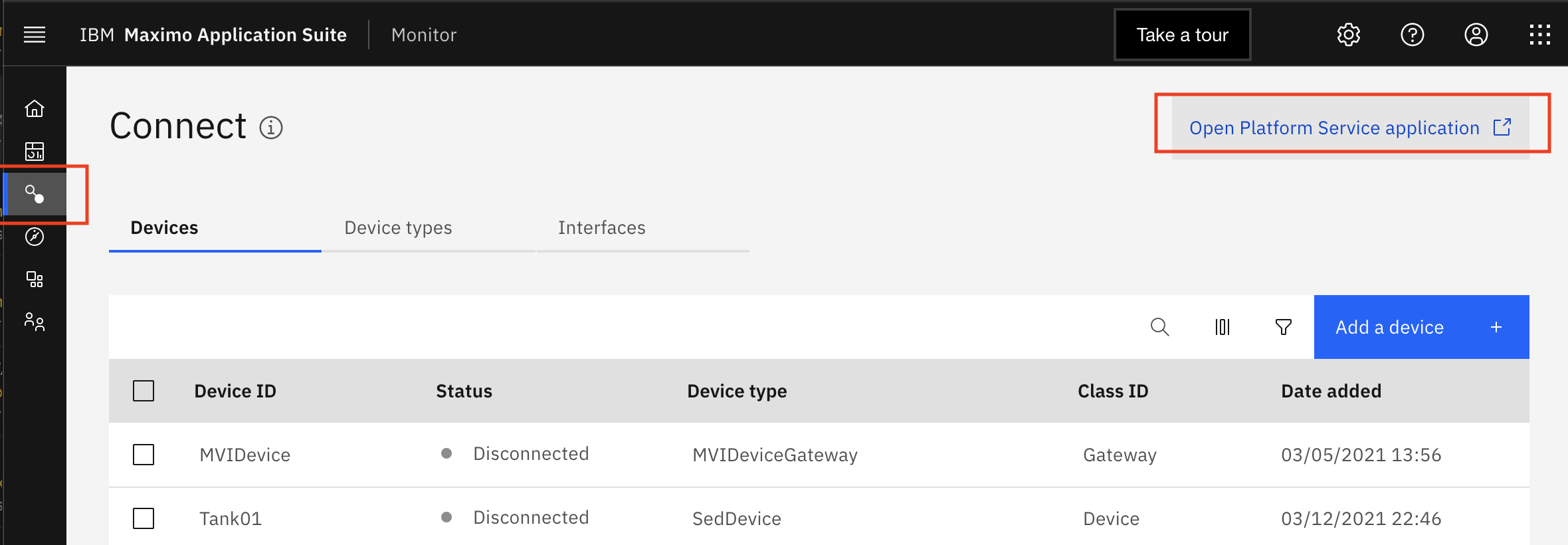Search the devices table

click(1160, 327)
